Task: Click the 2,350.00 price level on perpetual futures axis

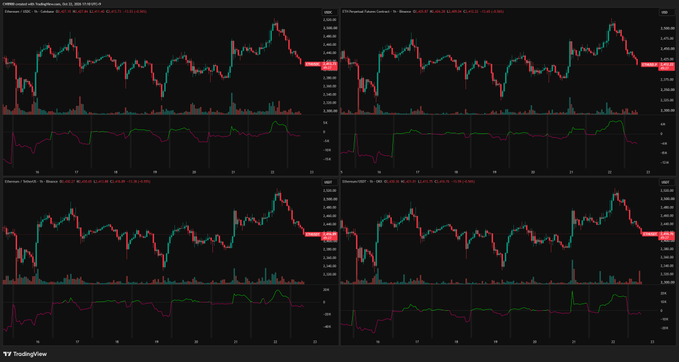Action: (667, 90)
